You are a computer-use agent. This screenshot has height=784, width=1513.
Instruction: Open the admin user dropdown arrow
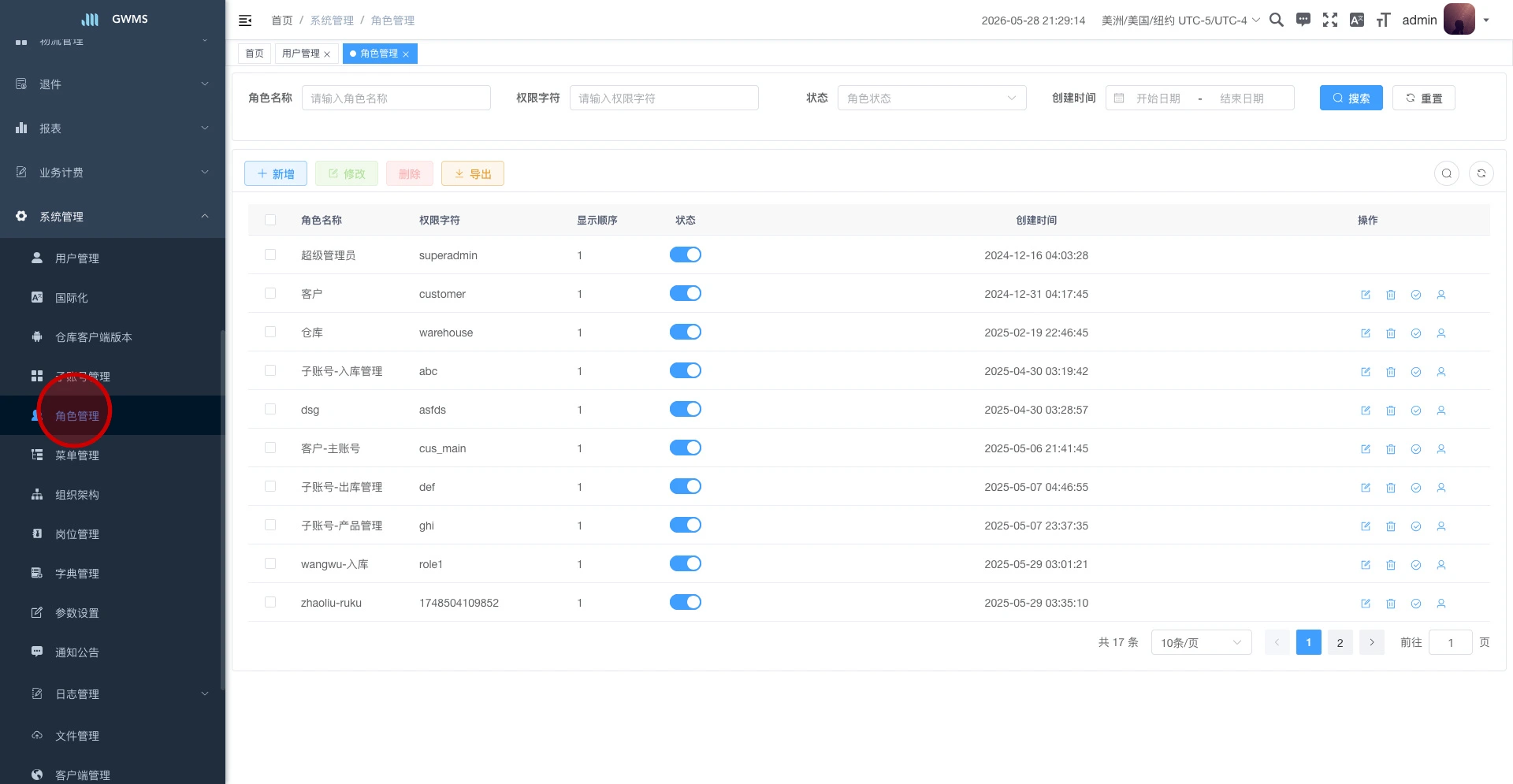click(x=1486, y=20)
